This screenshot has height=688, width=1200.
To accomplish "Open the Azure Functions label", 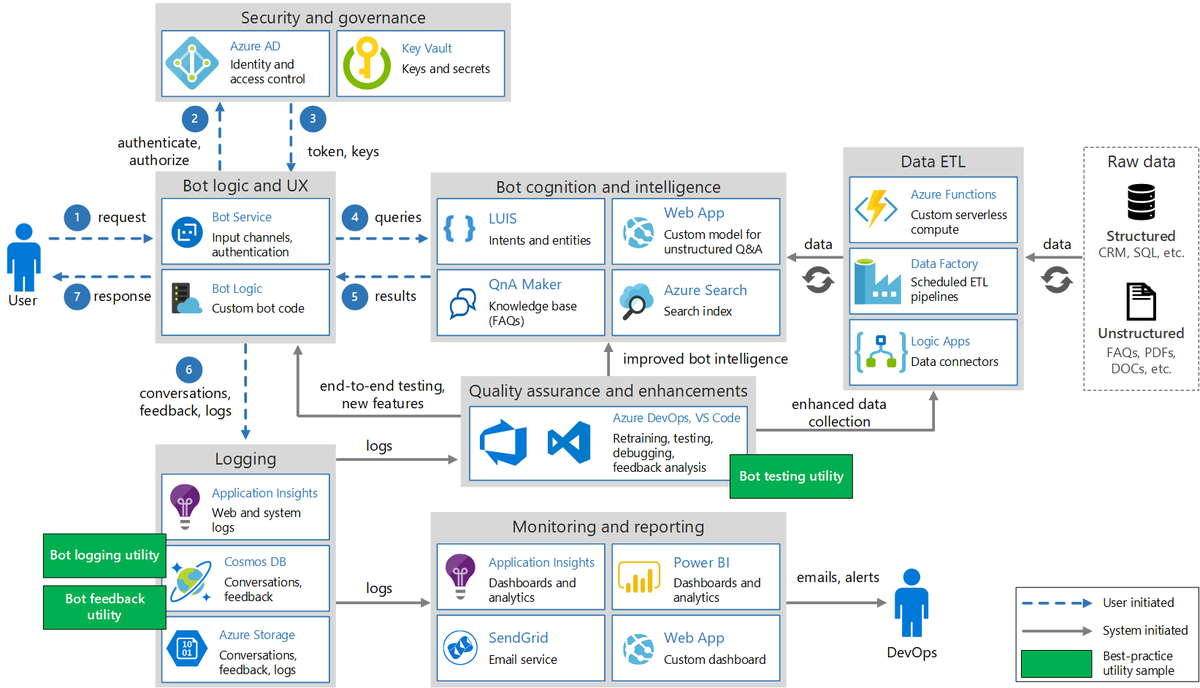I will (x=954, y=194).
